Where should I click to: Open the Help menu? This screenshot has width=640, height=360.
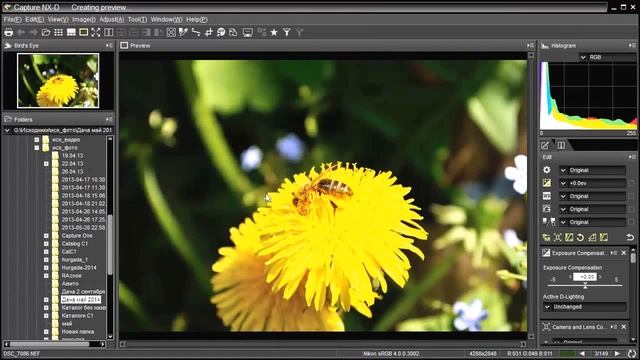pos(197,19)
